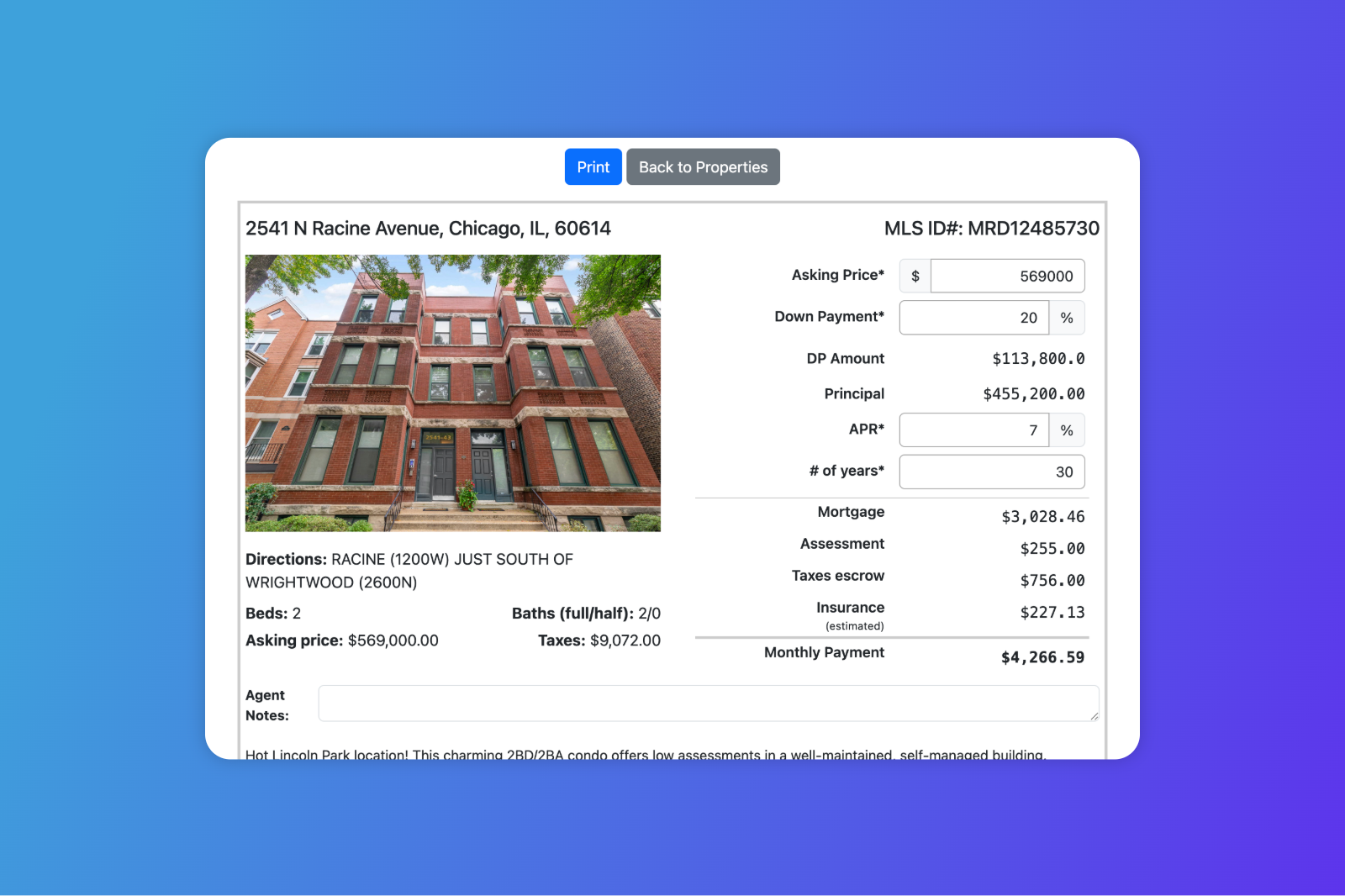Click the dollar sign prefix beside Asking Price

pyautogui.click(x=915, y=276)
